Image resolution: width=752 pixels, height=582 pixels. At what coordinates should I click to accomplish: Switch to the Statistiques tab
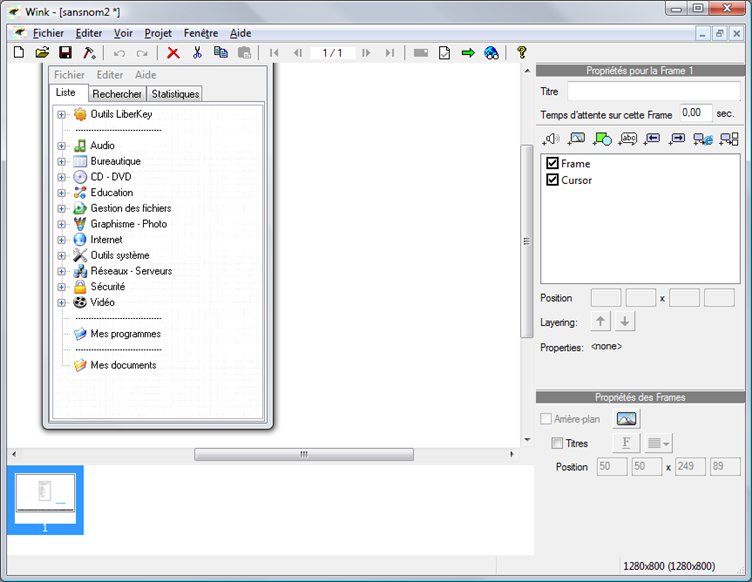coord(175,94)
